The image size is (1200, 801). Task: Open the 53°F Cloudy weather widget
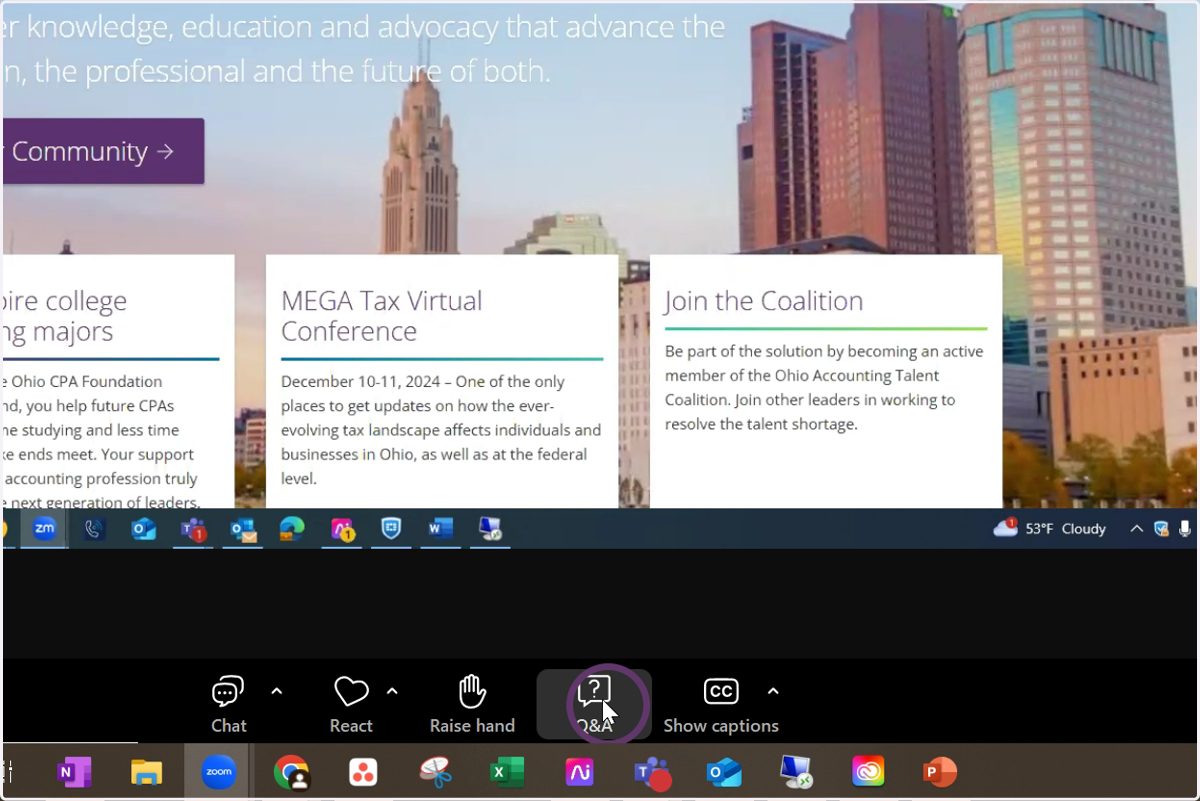coord(1050,528)
